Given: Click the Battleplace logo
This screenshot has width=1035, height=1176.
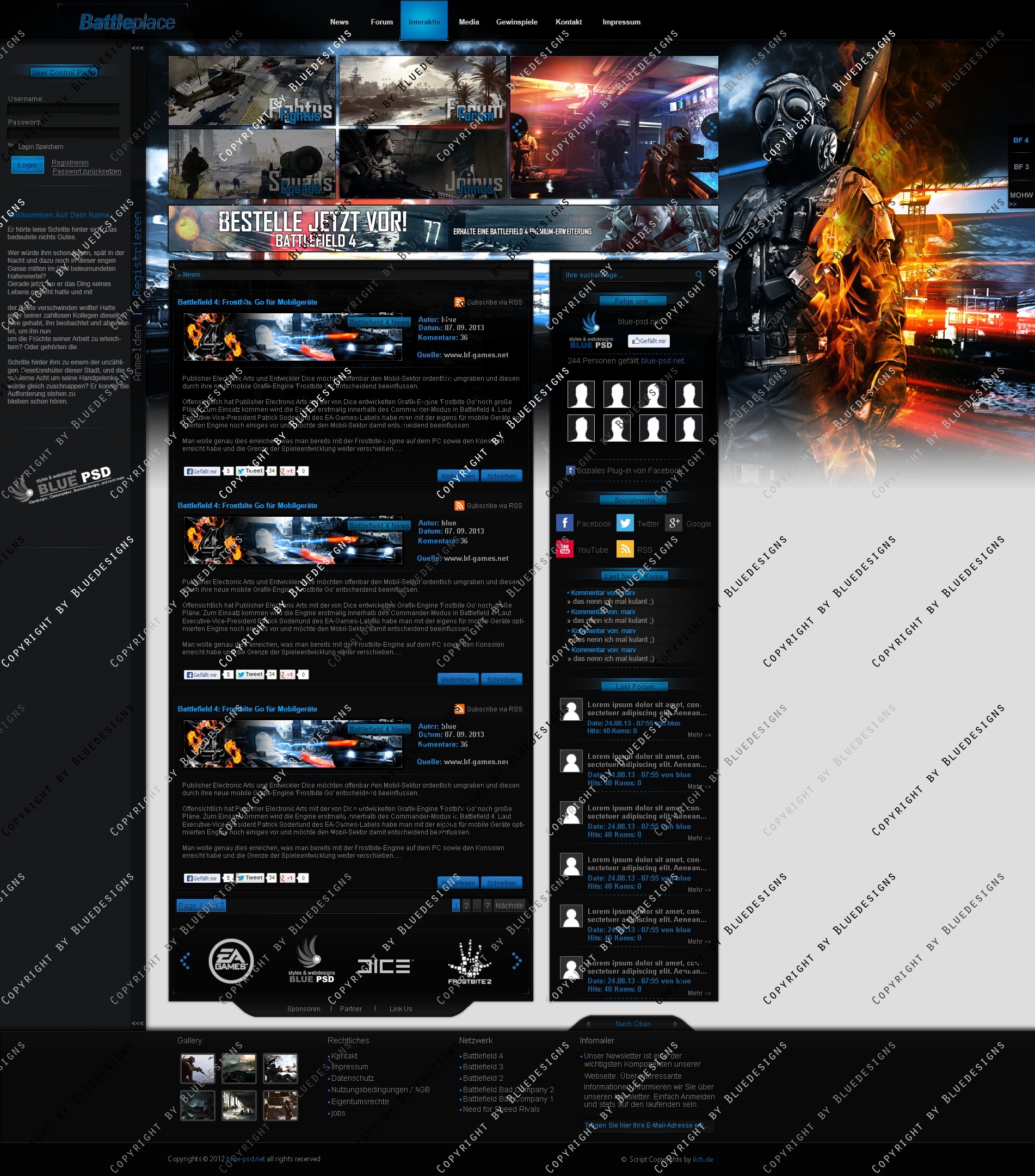Looking at the screenshot, I should point(127,22).
